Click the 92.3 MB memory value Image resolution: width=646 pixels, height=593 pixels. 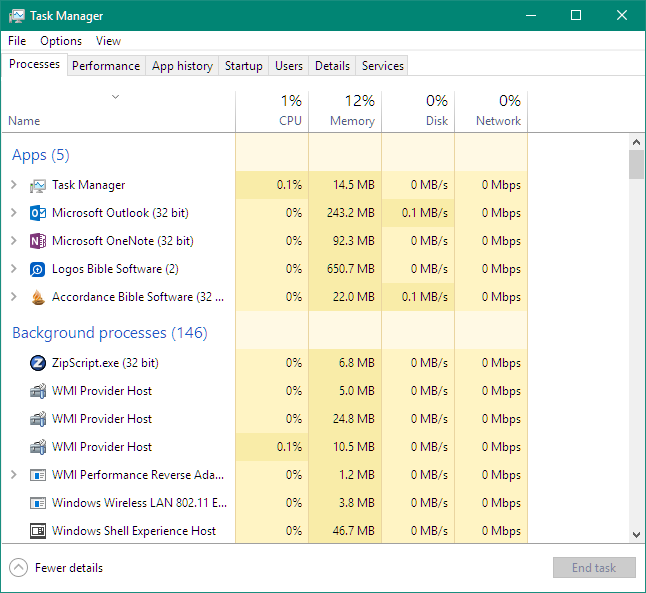pos(353,241)
